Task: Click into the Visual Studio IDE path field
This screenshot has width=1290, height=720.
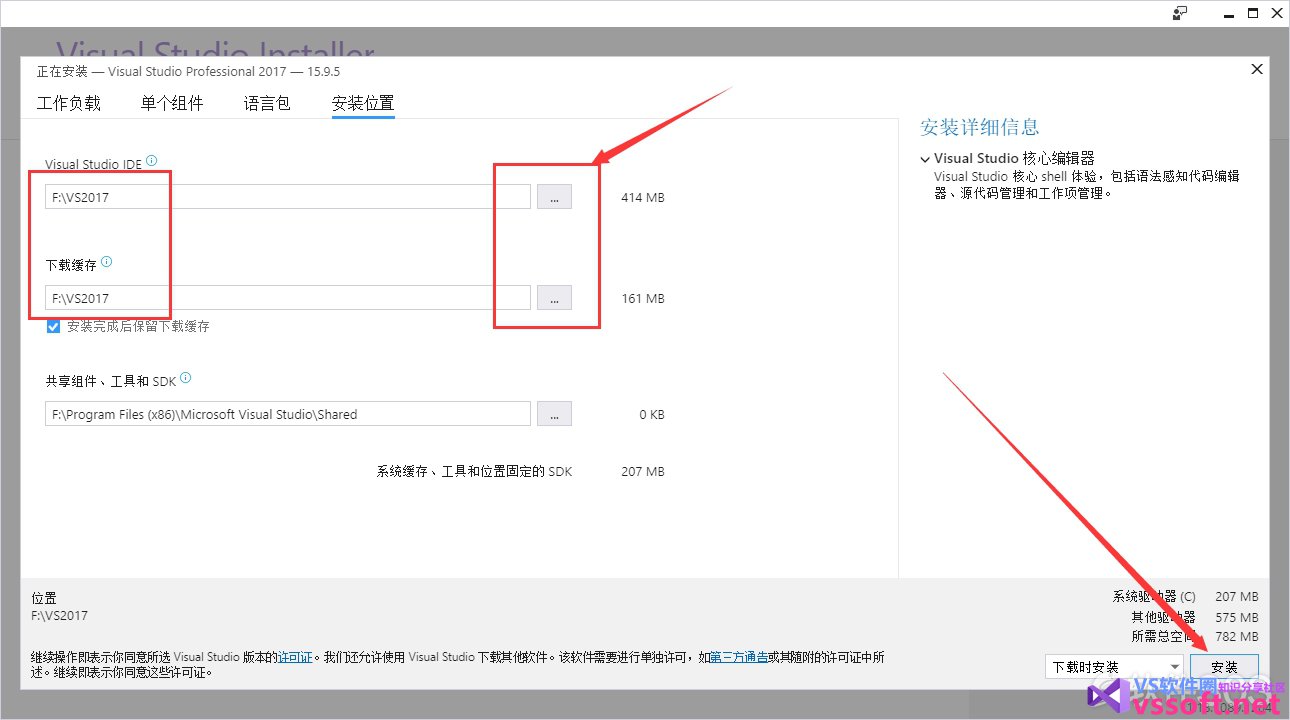Action: click(x=288, y=197)
